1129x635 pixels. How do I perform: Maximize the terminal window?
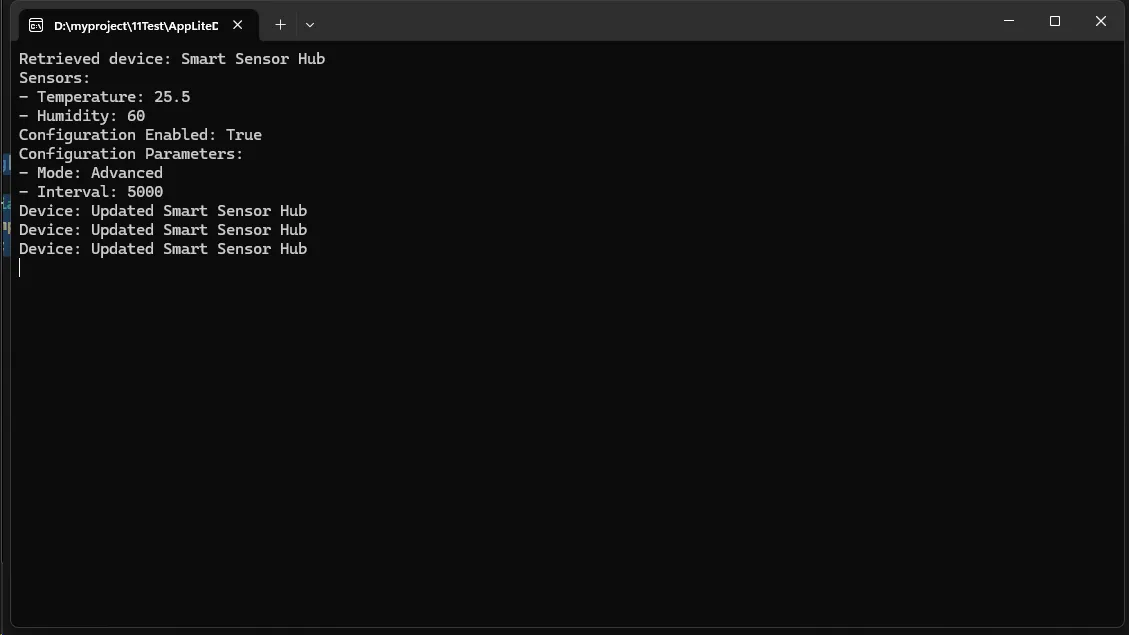click(x=1055, y=21)
